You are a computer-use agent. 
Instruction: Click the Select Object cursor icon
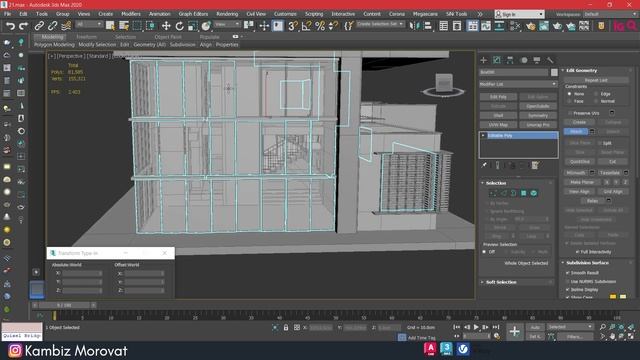click(x=110, y=26)
